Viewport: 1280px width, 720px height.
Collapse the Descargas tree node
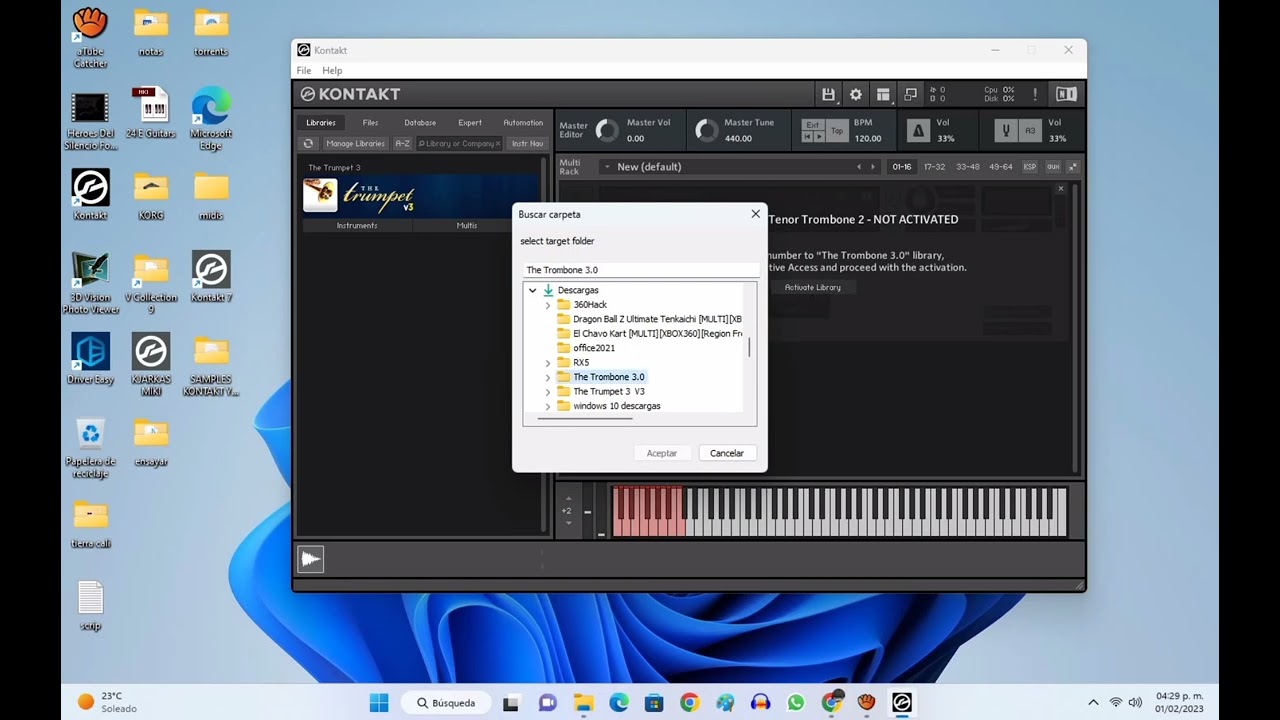[533, 290]
